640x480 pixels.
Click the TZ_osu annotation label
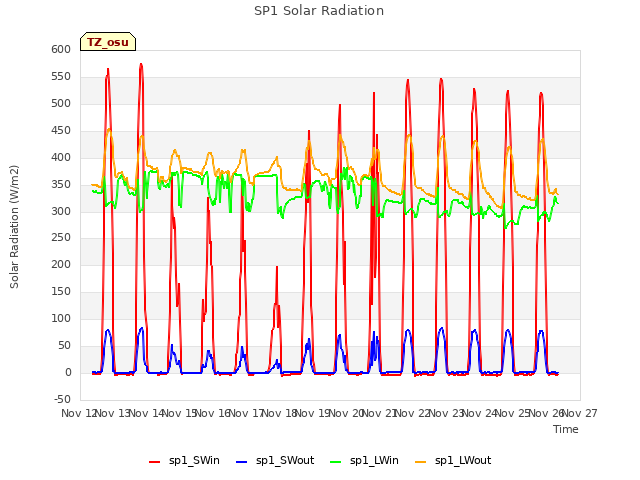pyautogui.click(x=108, y=42)
